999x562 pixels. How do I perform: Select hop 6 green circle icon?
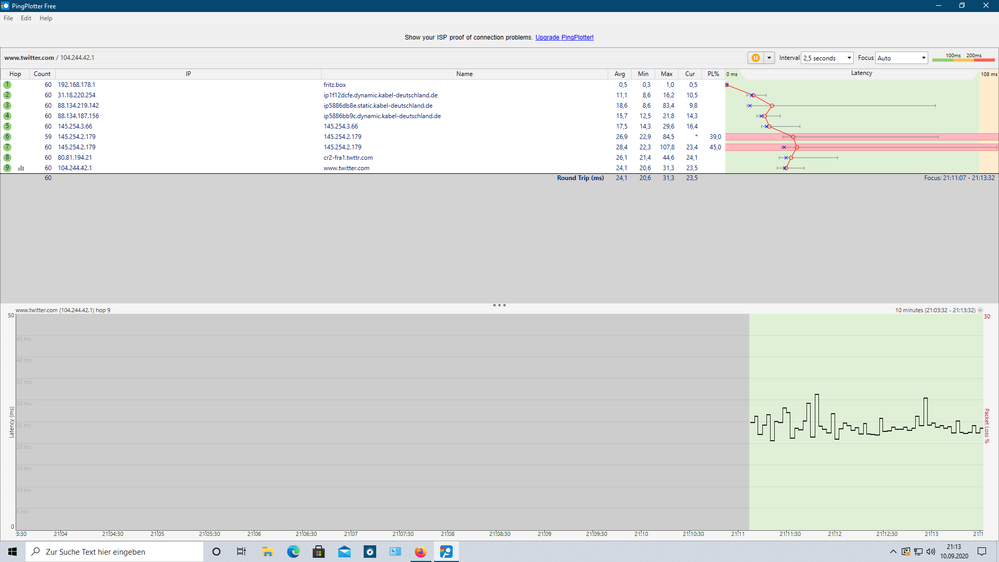click(7, 137)
